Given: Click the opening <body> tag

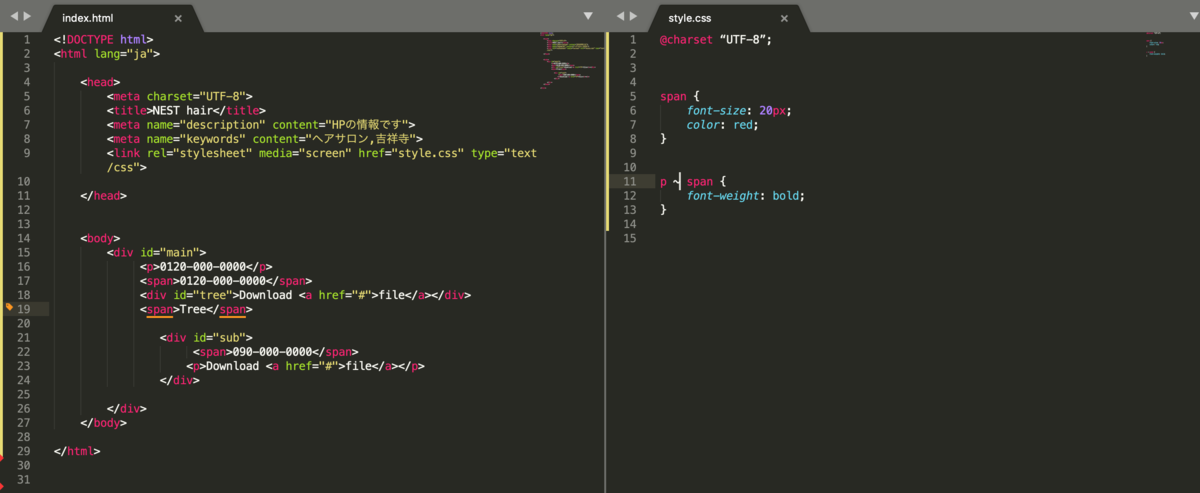Looking at the screenshot, I should (x=100, y=238).
